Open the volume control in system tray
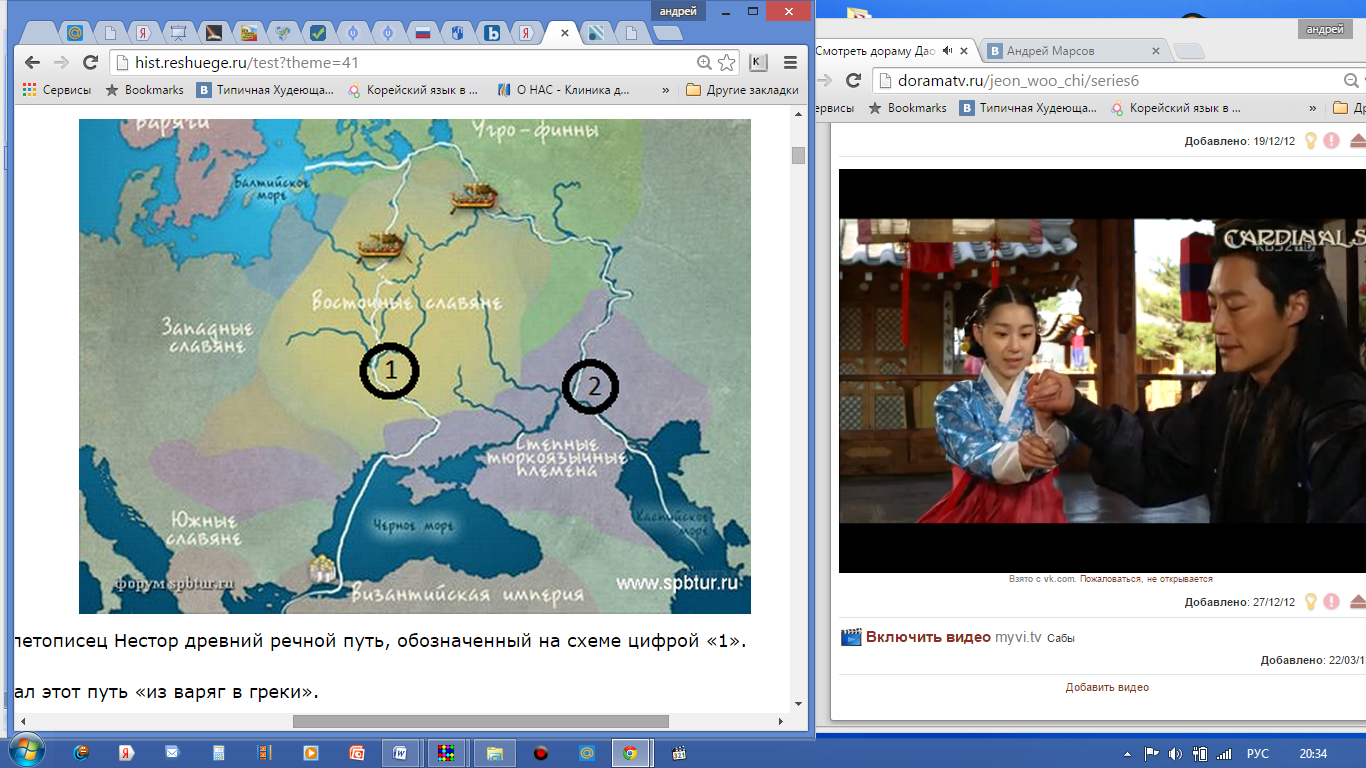The image size is (1366, 768). [x=1175, y=754]
